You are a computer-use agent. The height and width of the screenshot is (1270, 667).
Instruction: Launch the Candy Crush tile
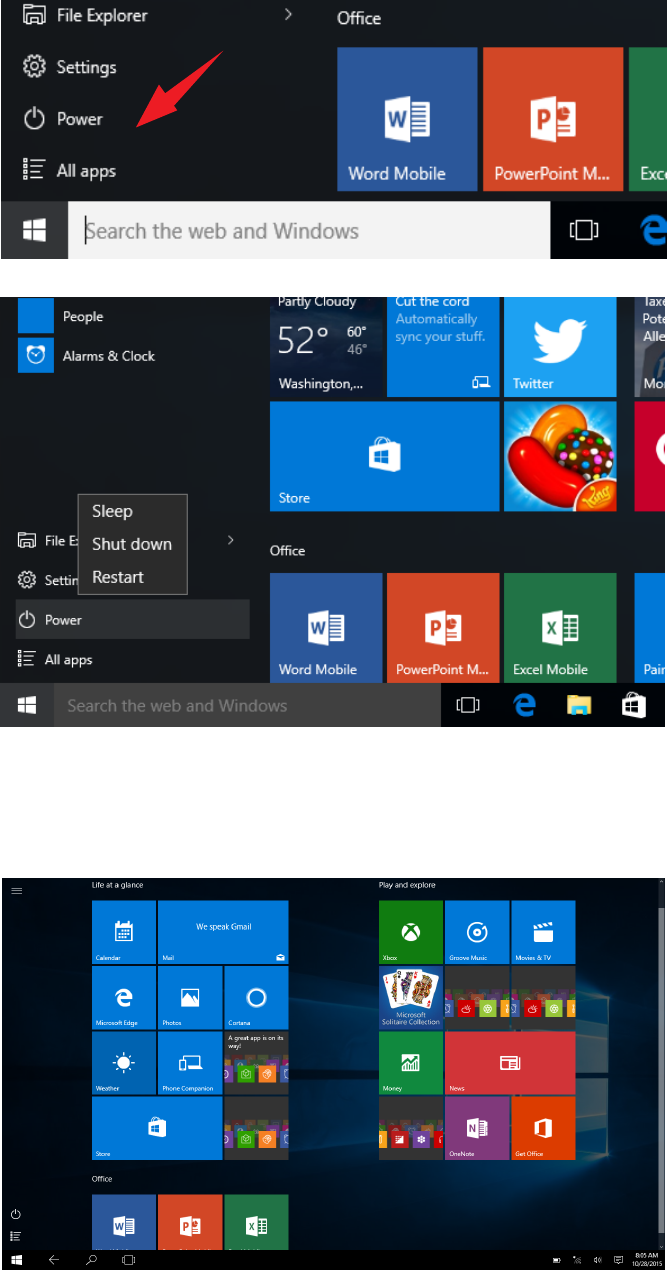click(560, 456)
